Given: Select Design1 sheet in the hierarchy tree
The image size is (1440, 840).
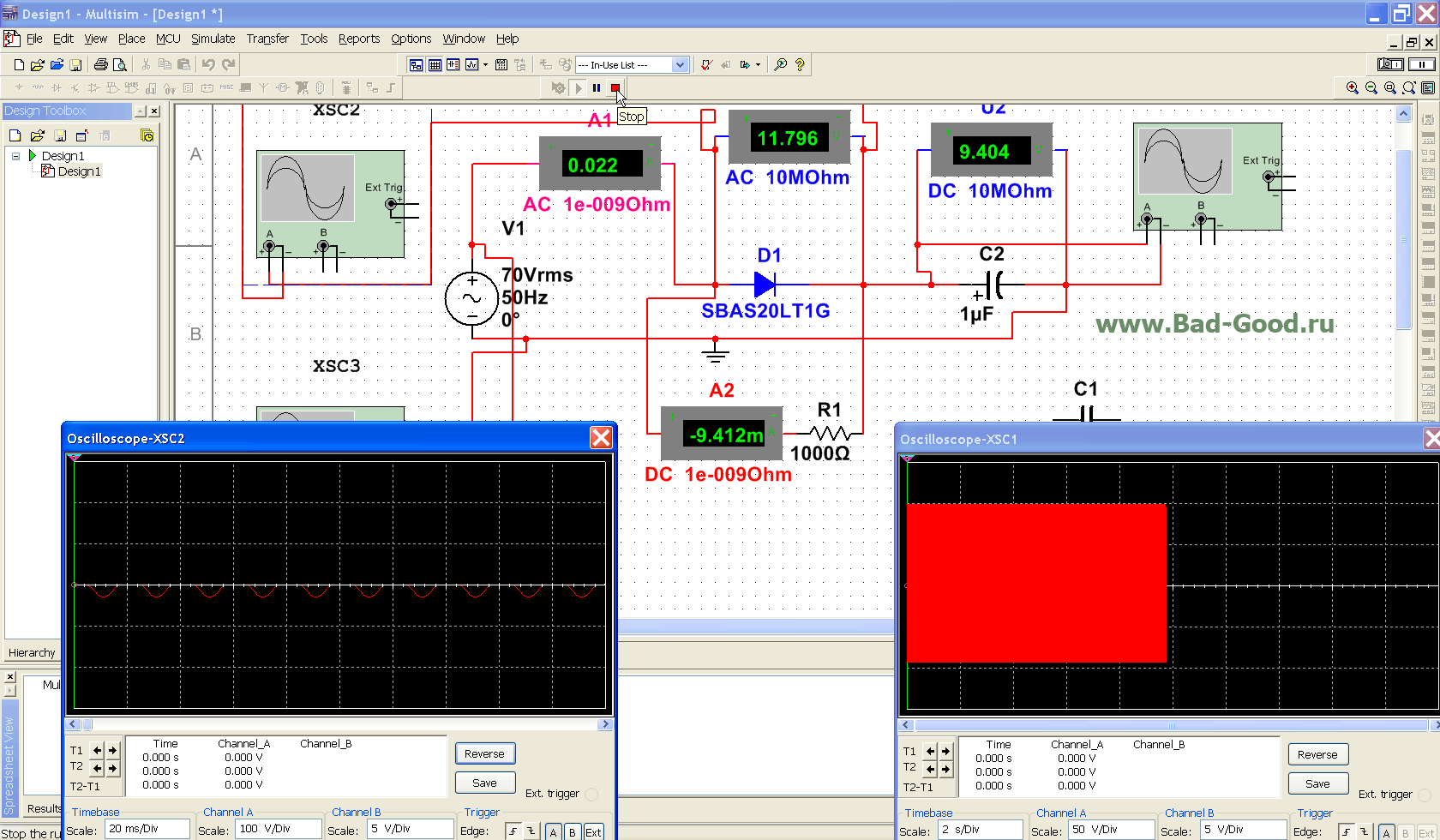Looking at the screenshot, I should (x=79, y=171).
